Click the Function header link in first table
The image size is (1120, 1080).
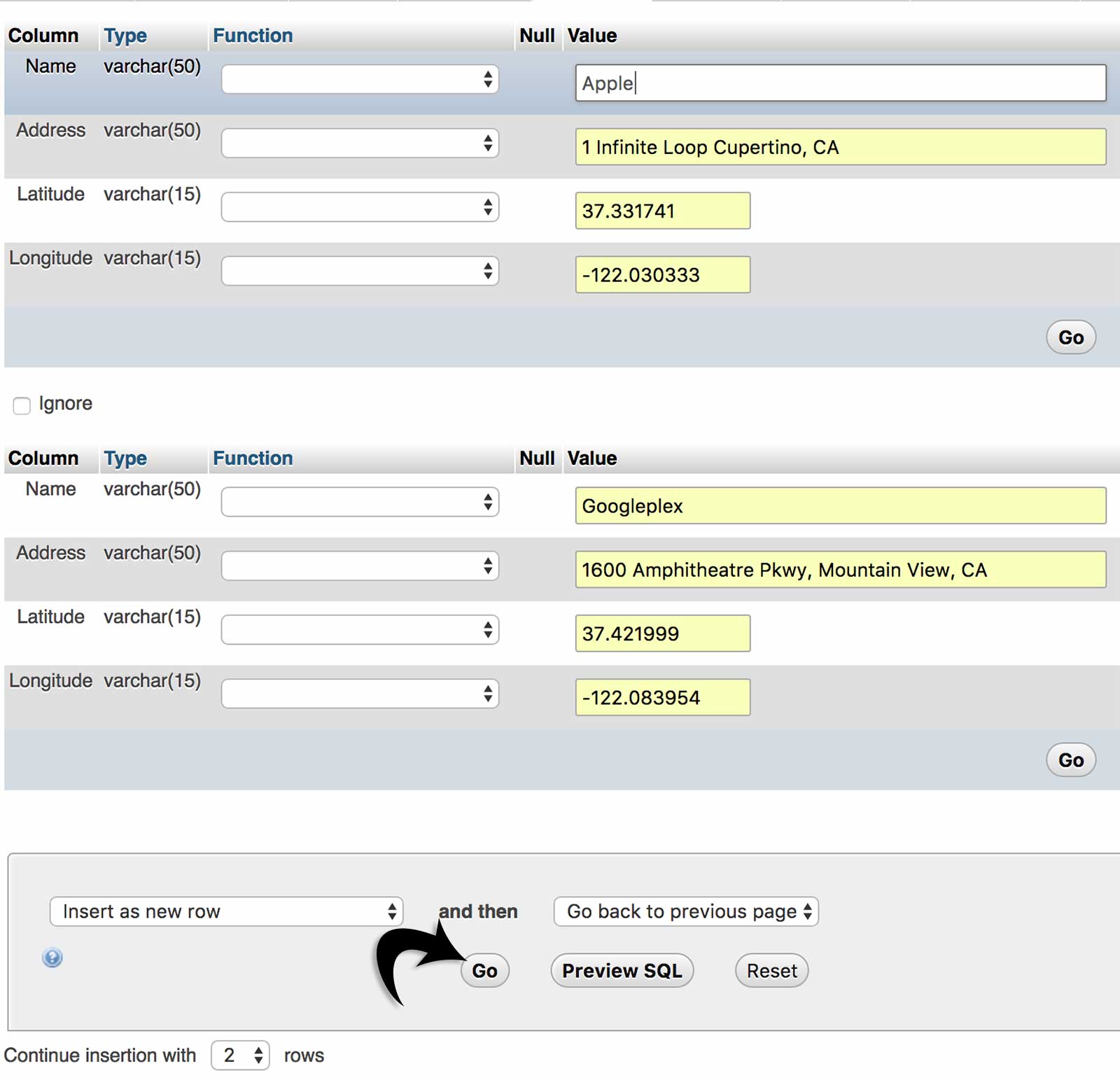pyautogui.click(x=253, y=36)
